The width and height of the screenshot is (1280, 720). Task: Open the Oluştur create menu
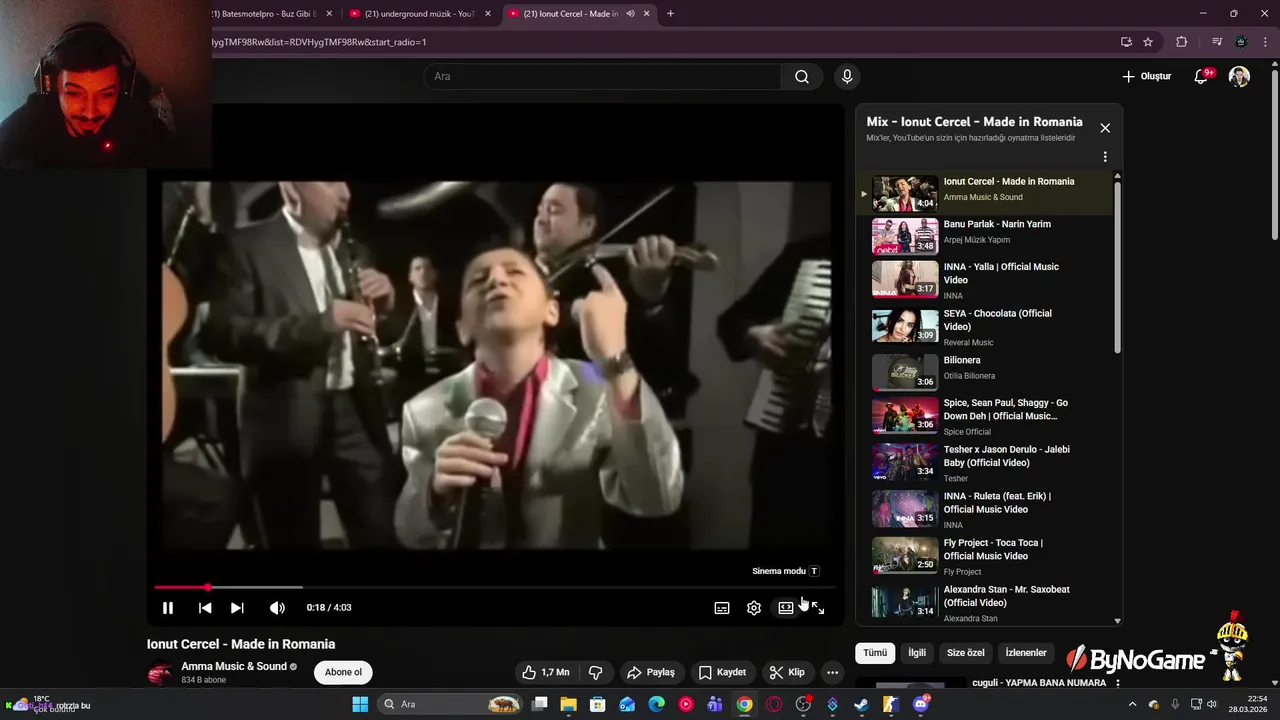click(x=1146, y=76)
